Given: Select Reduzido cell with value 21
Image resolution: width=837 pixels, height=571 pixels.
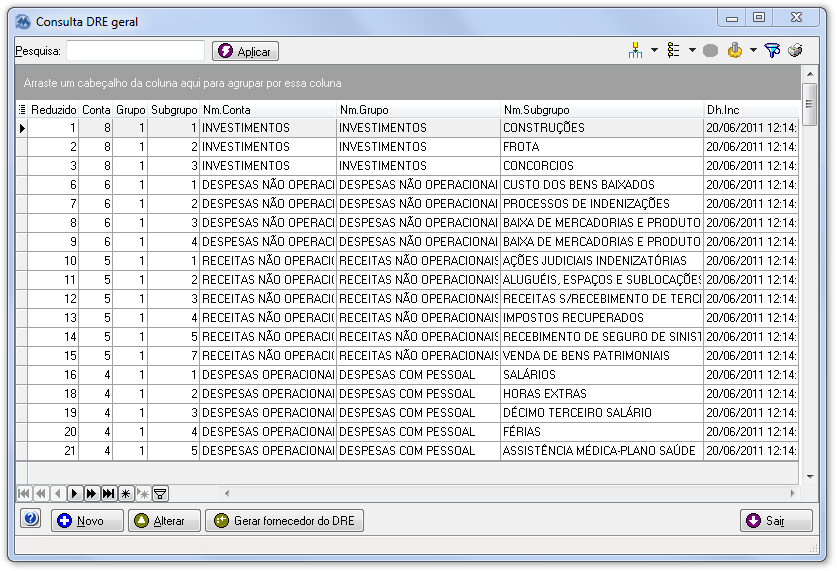Looking at the screenshot, I should pos(53,451).
